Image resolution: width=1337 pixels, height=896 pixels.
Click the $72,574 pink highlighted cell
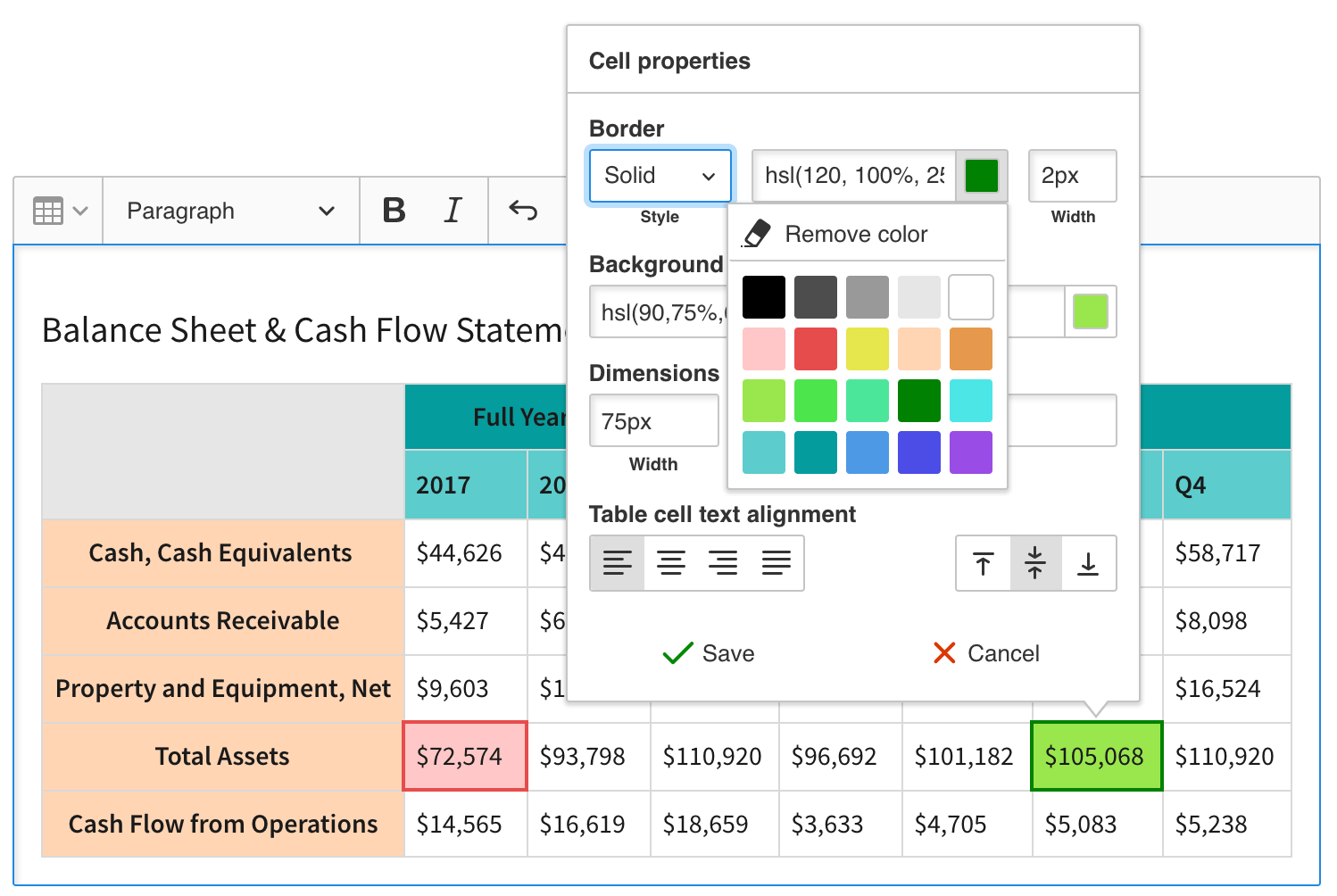(465, 756)
